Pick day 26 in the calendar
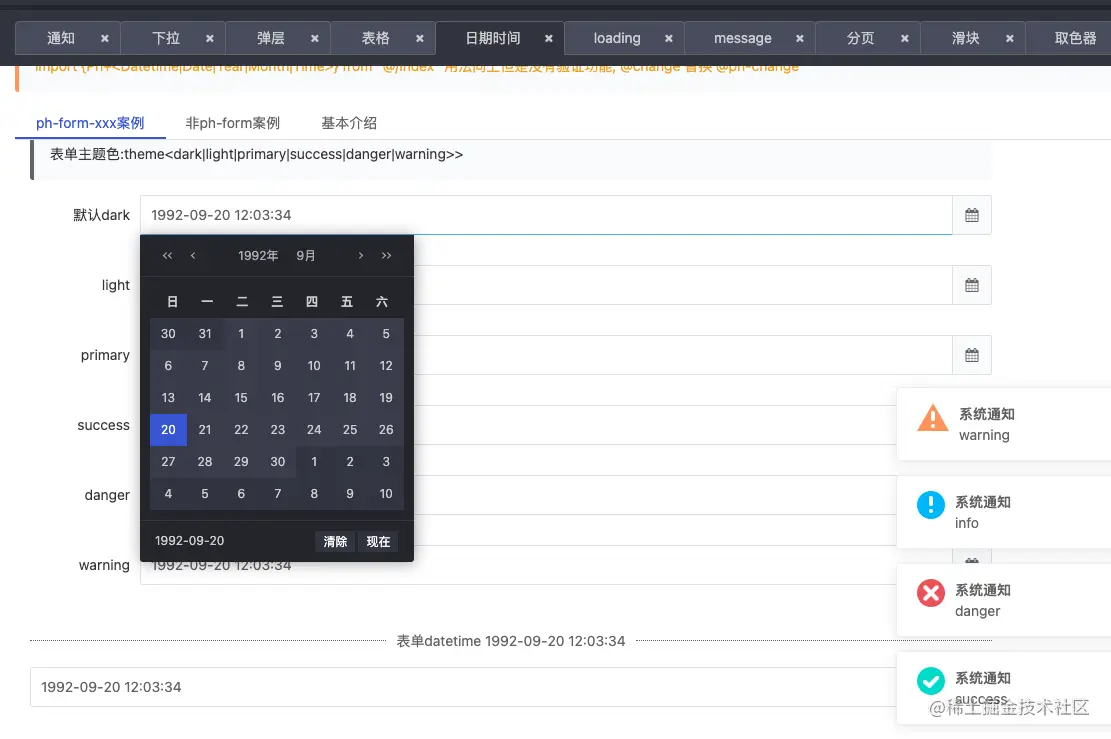 point(386,430)
